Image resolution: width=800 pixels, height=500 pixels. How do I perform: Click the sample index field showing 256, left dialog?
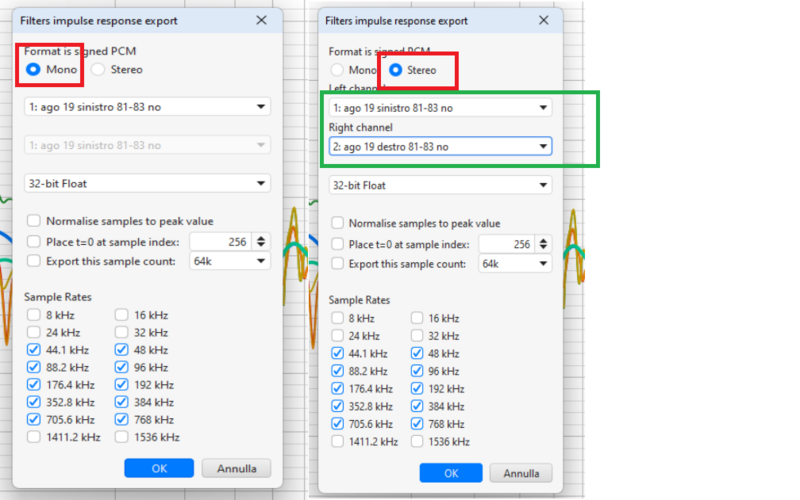coord(220,242)
